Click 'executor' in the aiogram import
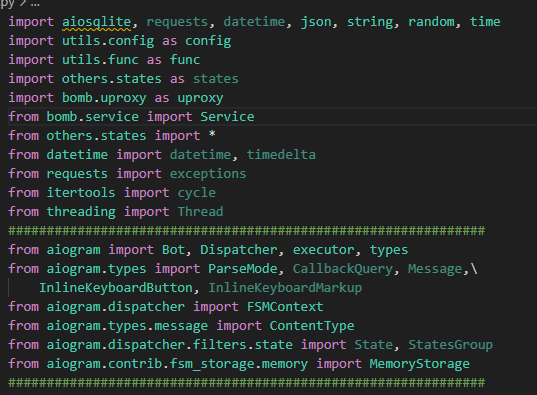Image resolution: width=537 pixels, height=395 pixels. click(323, 250)
